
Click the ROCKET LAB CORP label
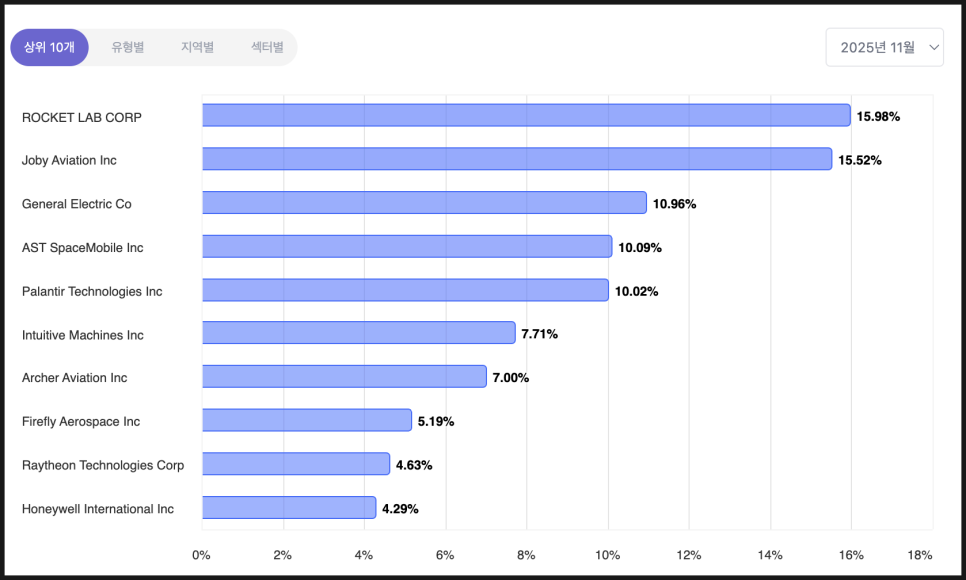[82, 117]
